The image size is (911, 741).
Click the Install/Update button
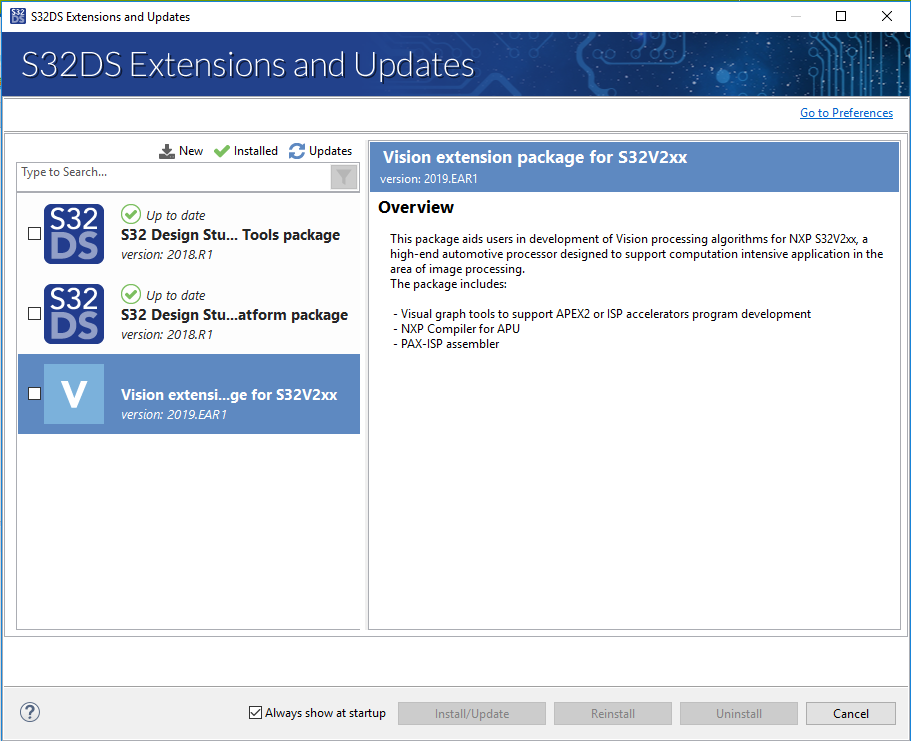[x=472, y=714]
